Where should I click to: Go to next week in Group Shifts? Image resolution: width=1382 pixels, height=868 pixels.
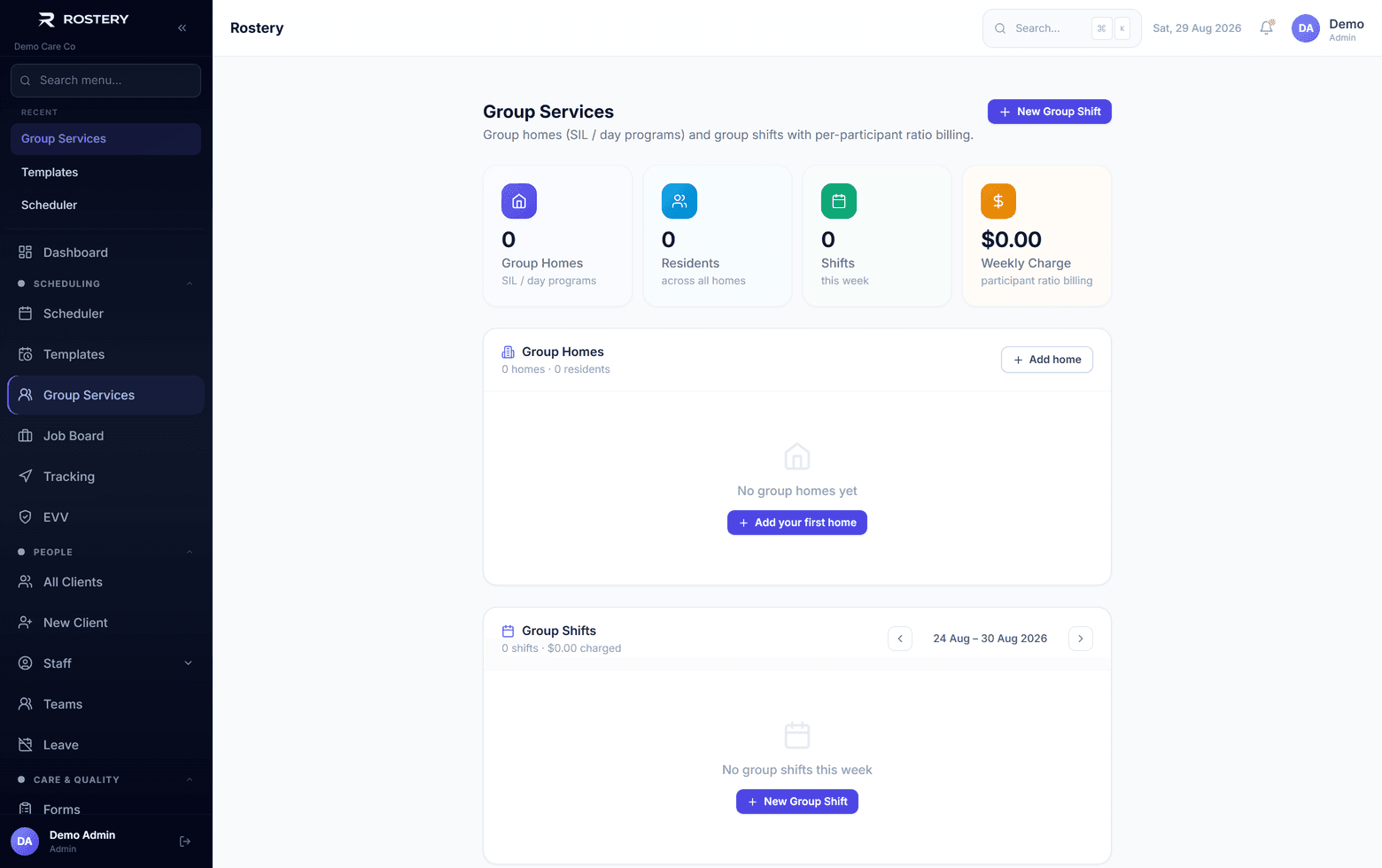[1081, 639]
